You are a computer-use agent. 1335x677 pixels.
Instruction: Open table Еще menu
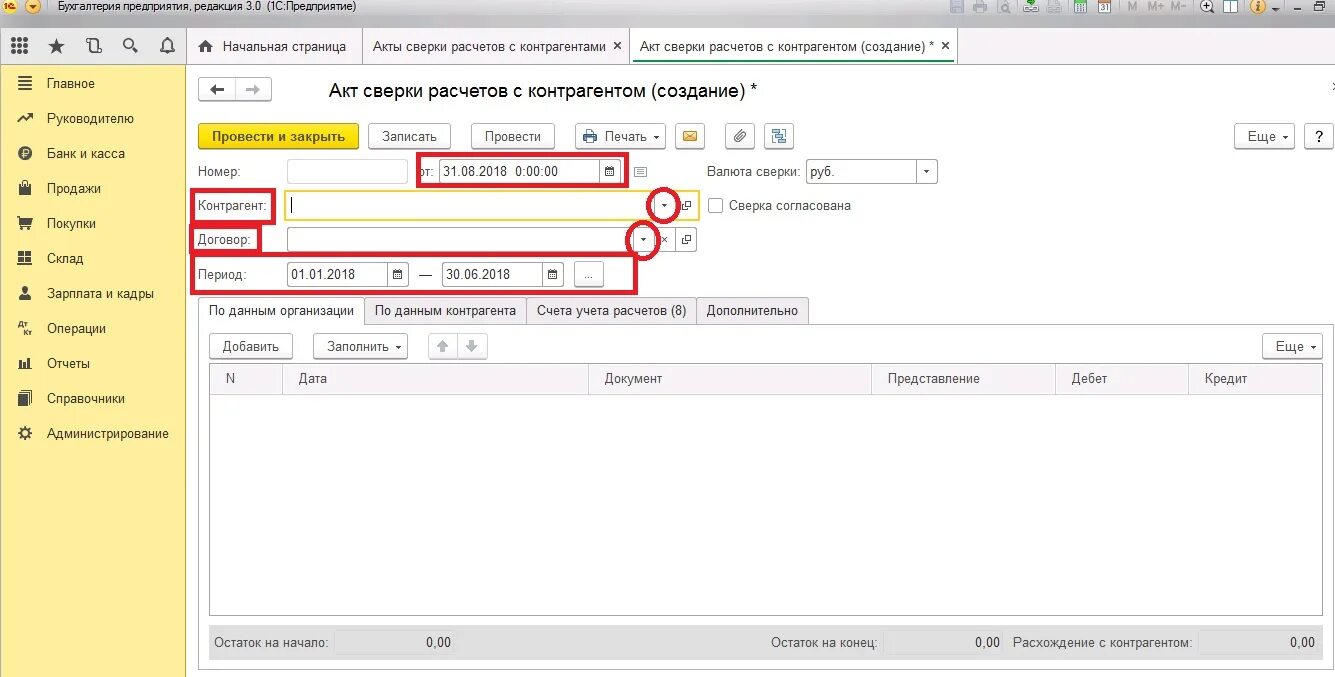(1293, 347)
